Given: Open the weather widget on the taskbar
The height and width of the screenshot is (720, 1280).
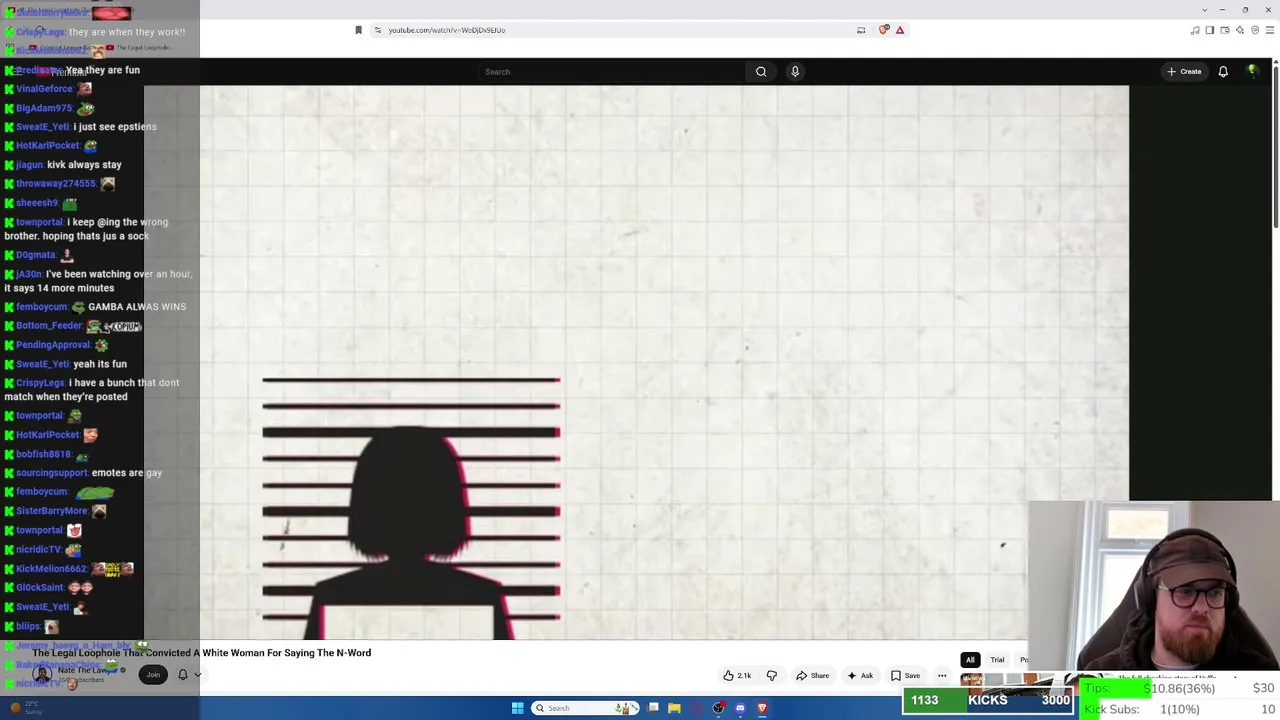Looking at the screenshot, I should 24,708.
